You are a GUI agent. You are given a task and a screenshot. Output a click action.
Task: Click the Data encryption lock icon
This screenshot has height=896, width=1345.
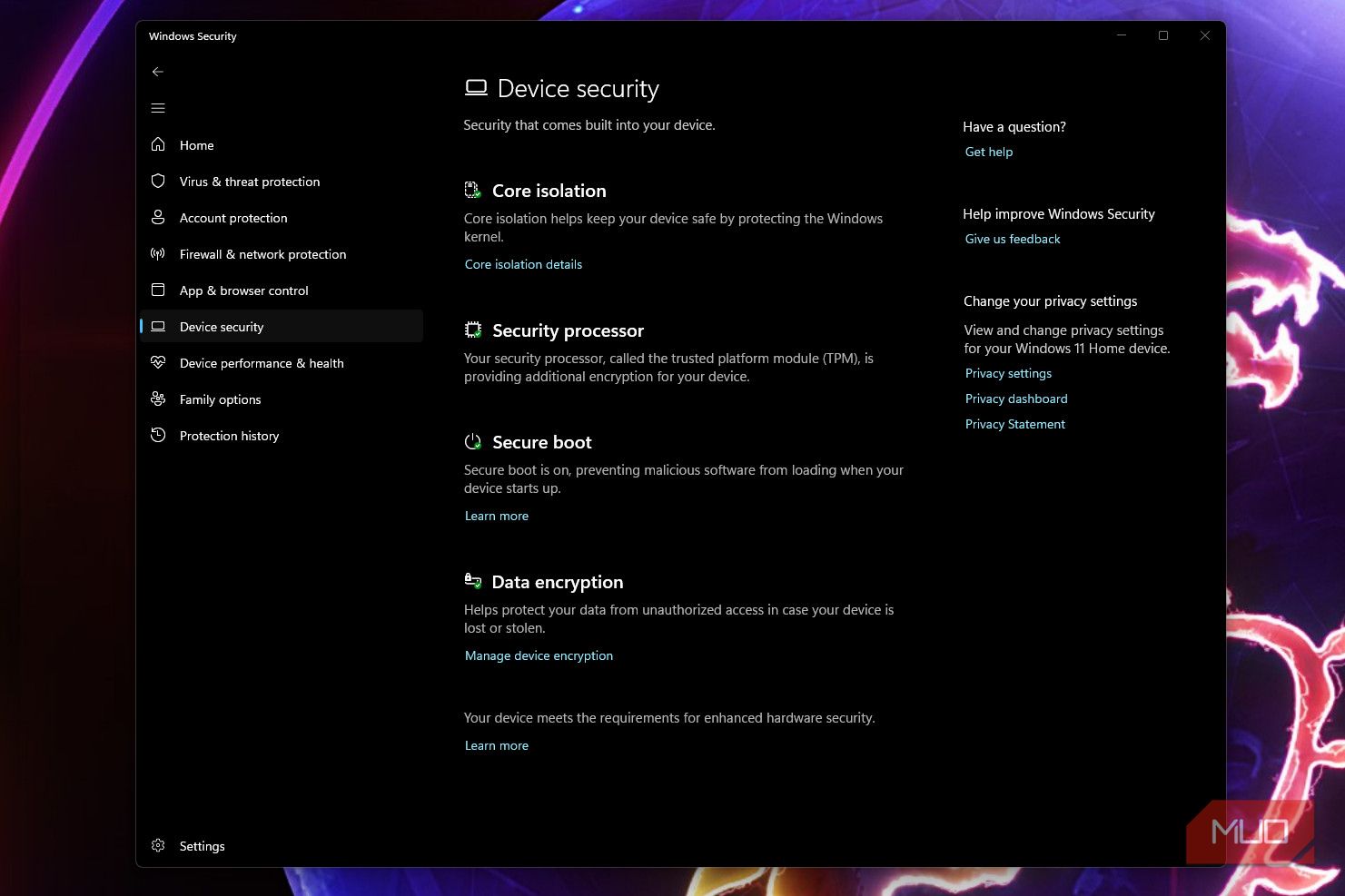point(473,580)
